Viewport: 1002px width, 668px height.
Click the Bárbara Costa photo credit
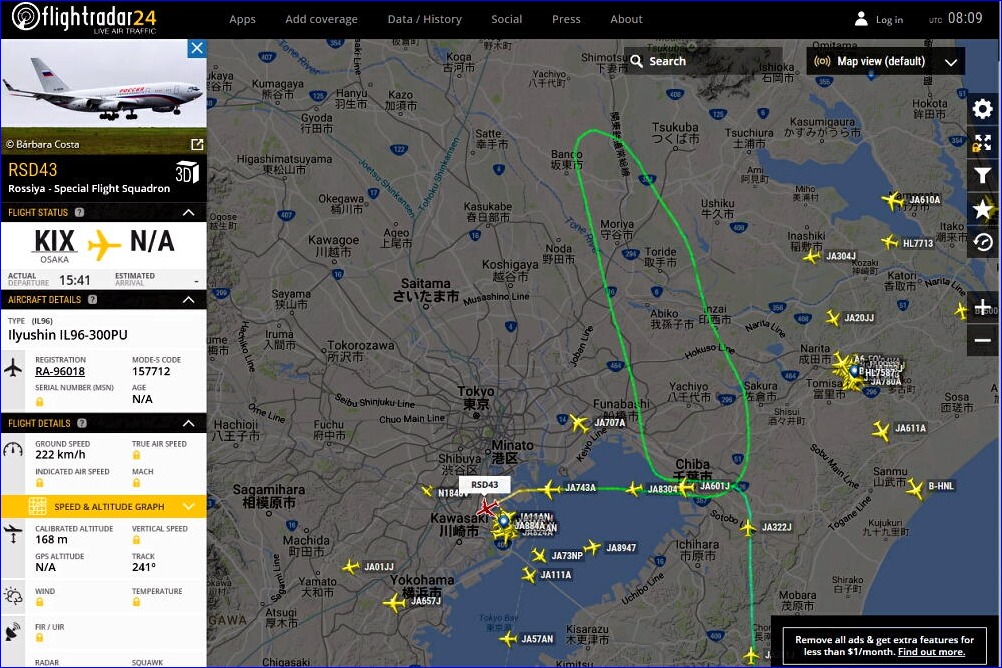[43, 144]
